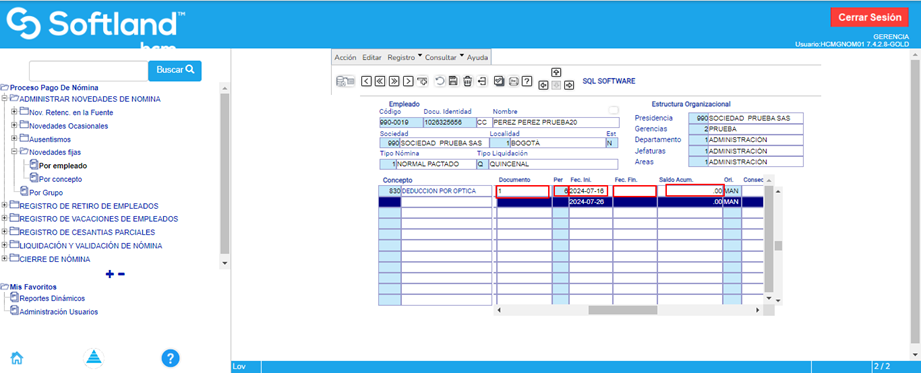Jump to last record with double right arrow
Image resolution: width=921 pixels, height=373 pixels.
394,81
